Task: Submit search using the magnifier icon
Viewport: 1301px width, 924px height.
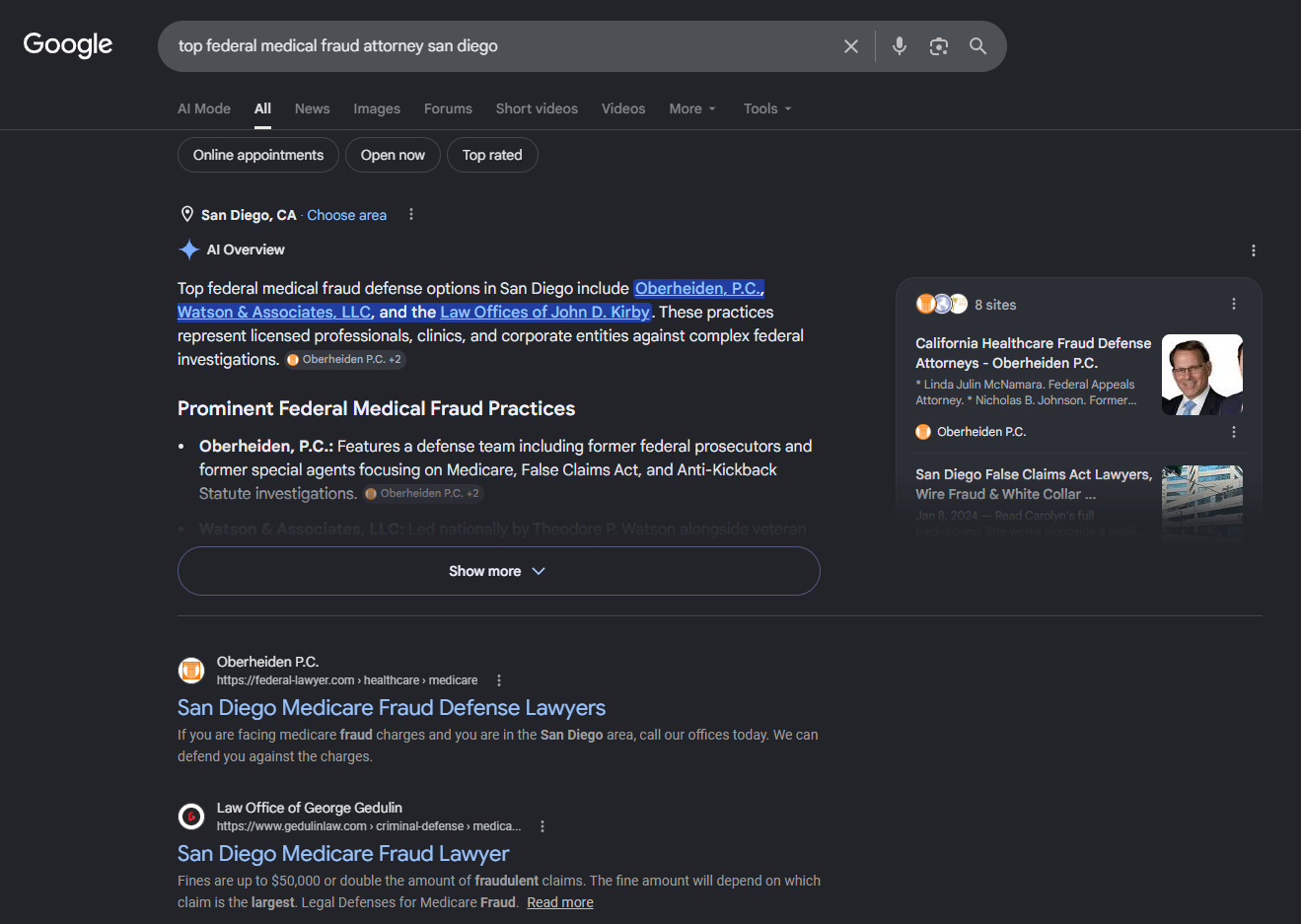Action: click(x=977, y=46)
